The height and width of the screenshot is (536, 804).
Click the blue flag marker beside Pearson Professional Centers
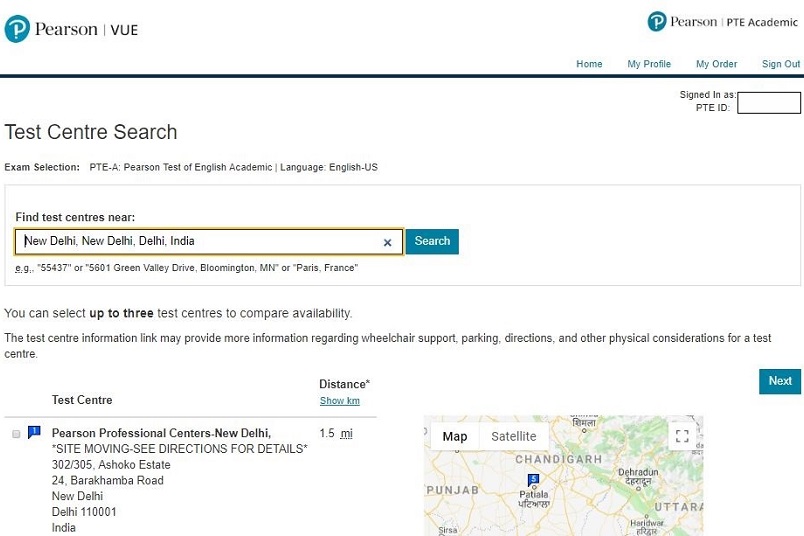tap(34, 432)
